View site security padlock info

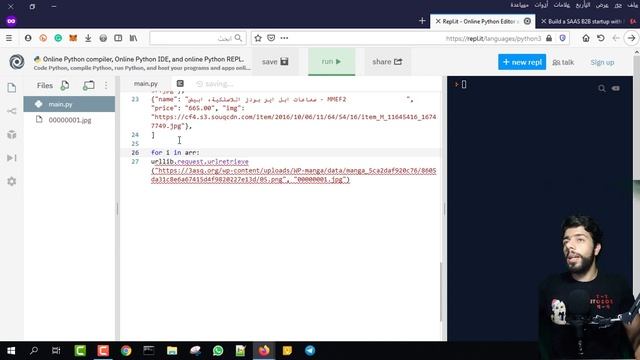tap(549, 38)
